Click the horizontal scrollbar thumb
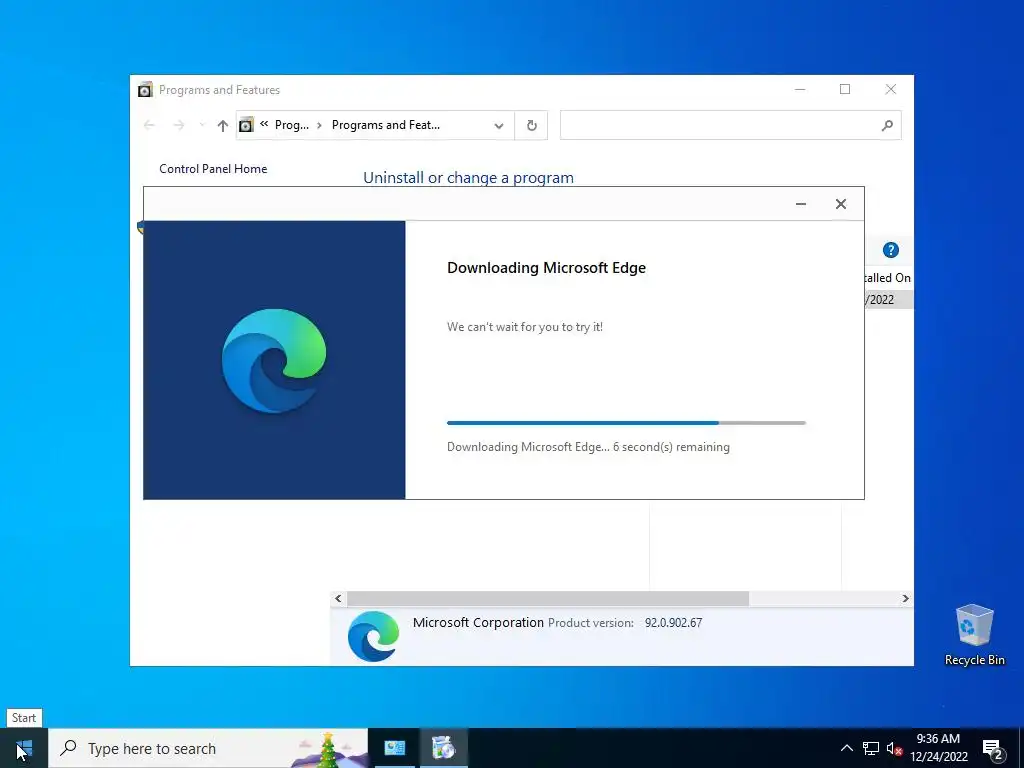 [x=548, y=598]
